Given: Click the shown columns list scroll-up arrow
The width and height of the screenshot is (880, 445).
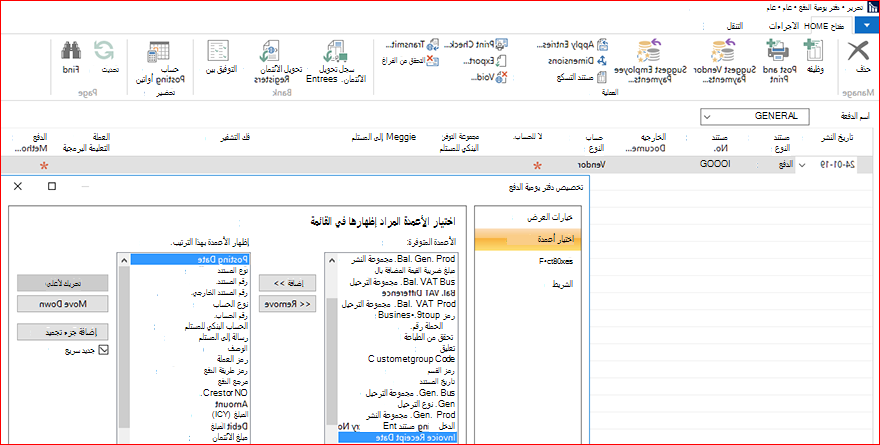Looking at the screenshot, I should 124,260.
